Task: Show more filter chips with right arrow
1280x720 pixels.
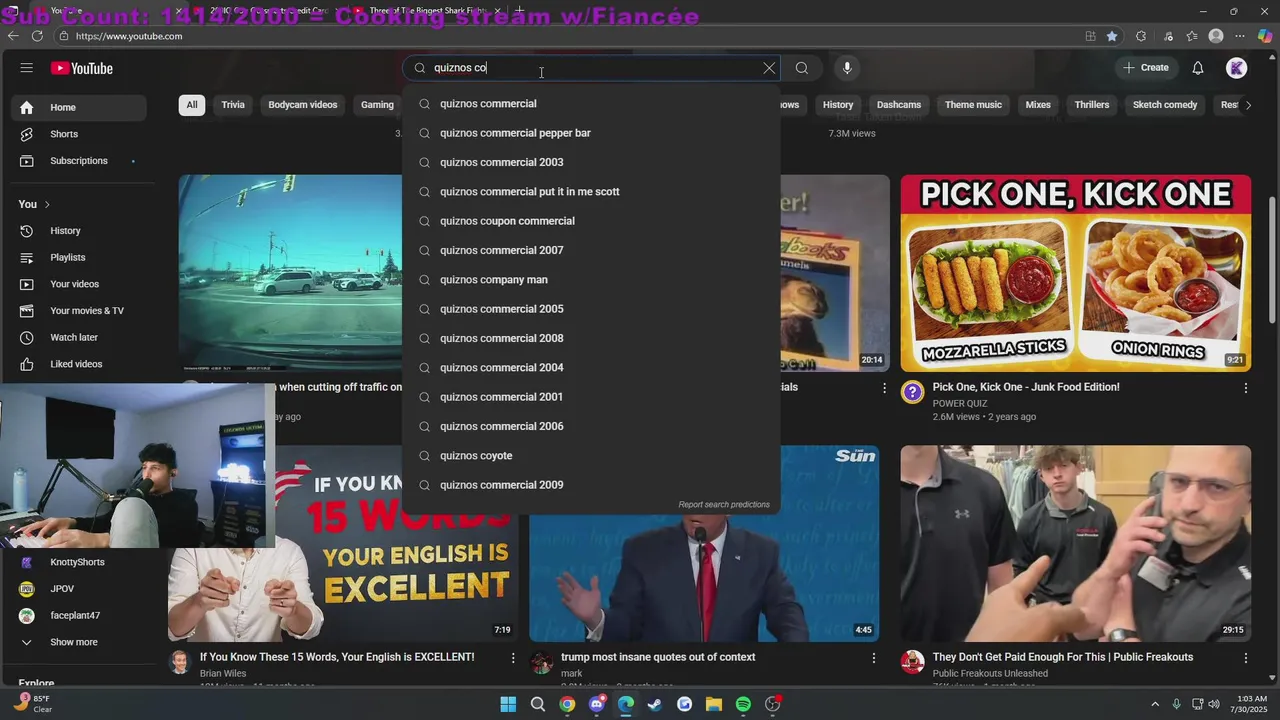Action: [1247, 105]
